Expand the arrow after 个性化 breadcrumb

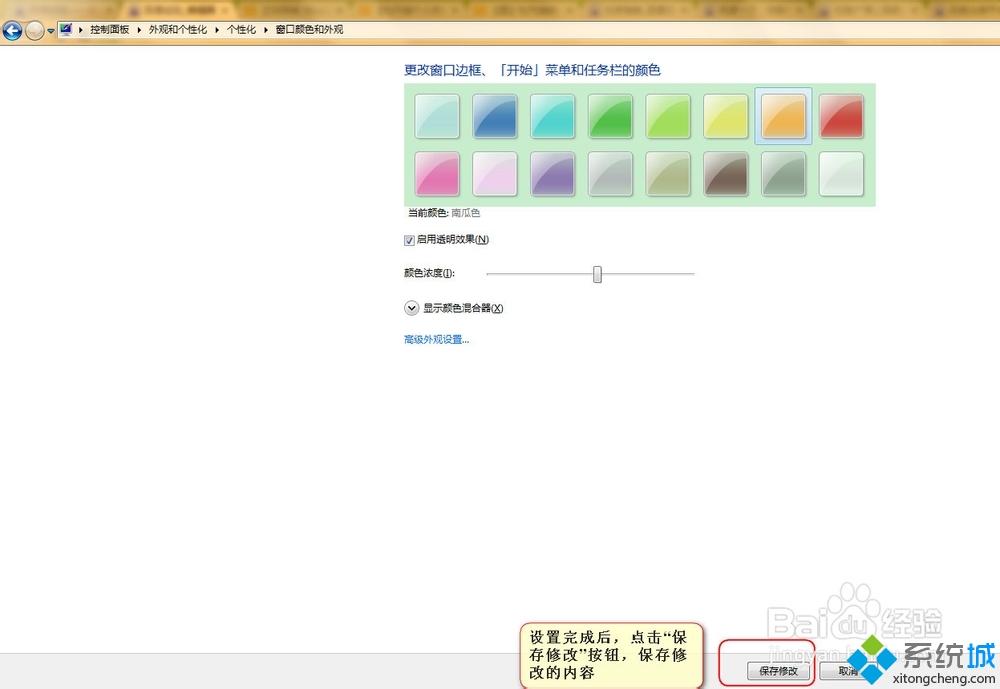point(265,30)
